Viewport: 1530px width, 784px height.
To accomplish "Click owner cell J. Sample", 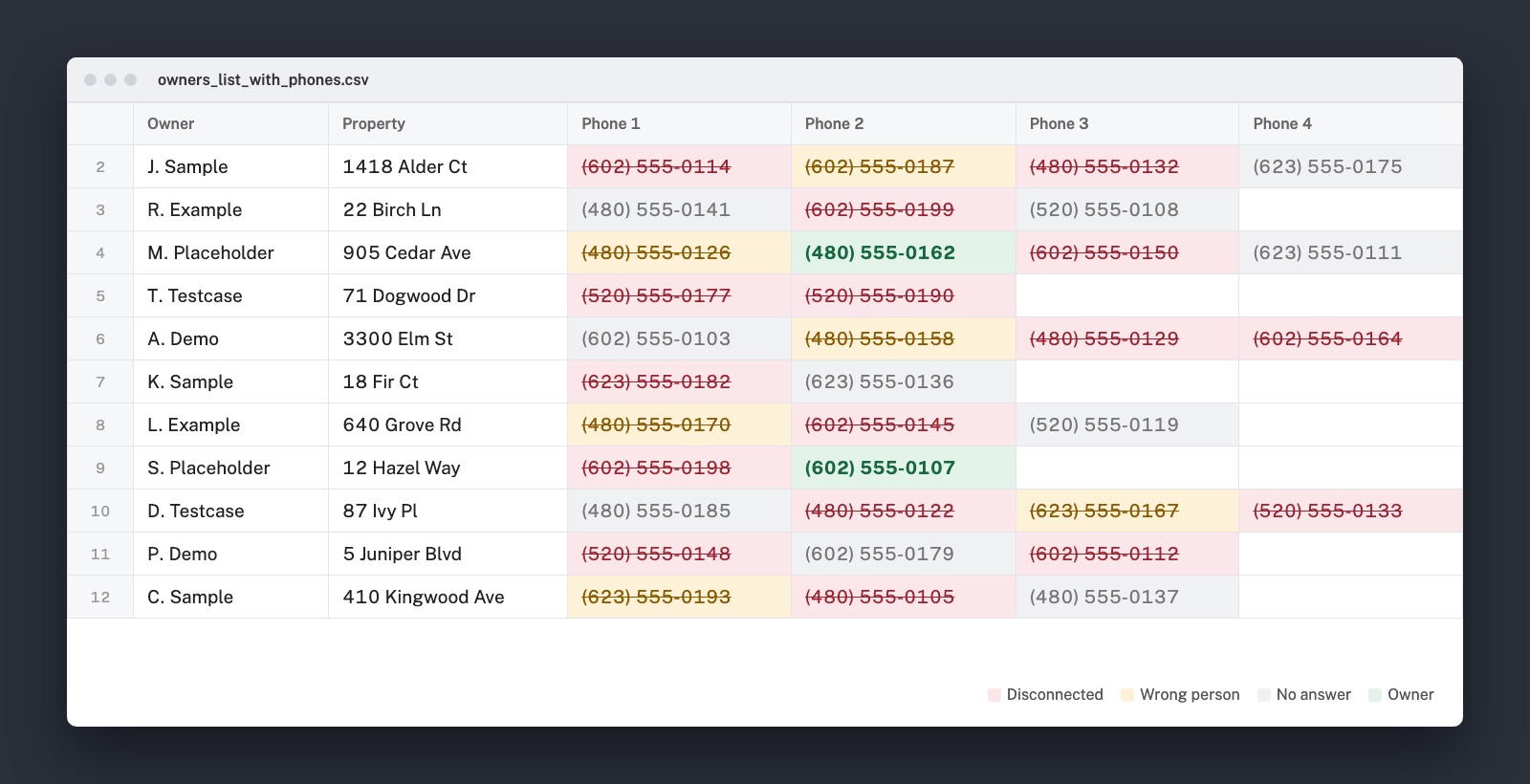I will point(230,166).
